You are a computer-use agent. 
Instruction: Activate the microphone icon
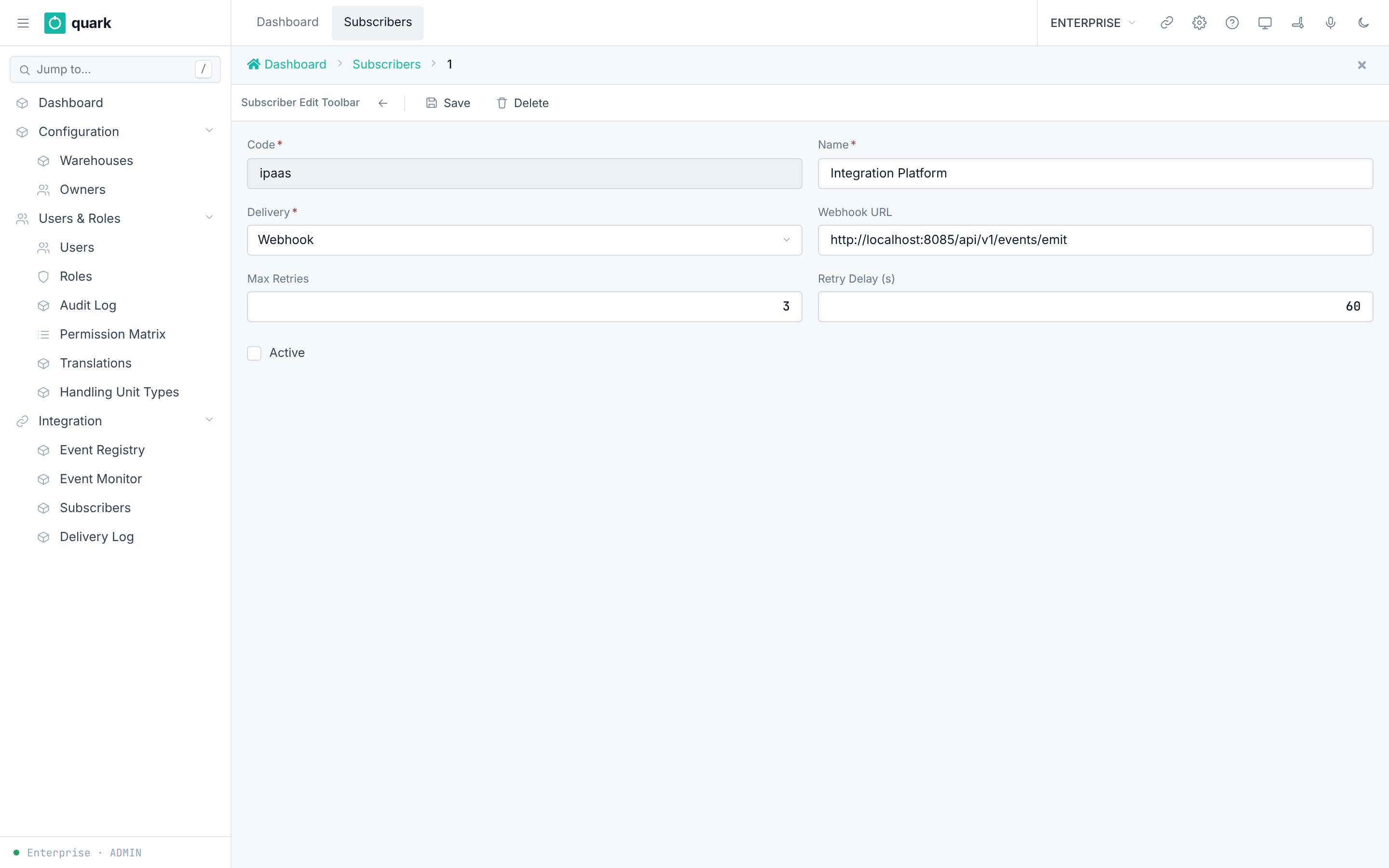1331,23
